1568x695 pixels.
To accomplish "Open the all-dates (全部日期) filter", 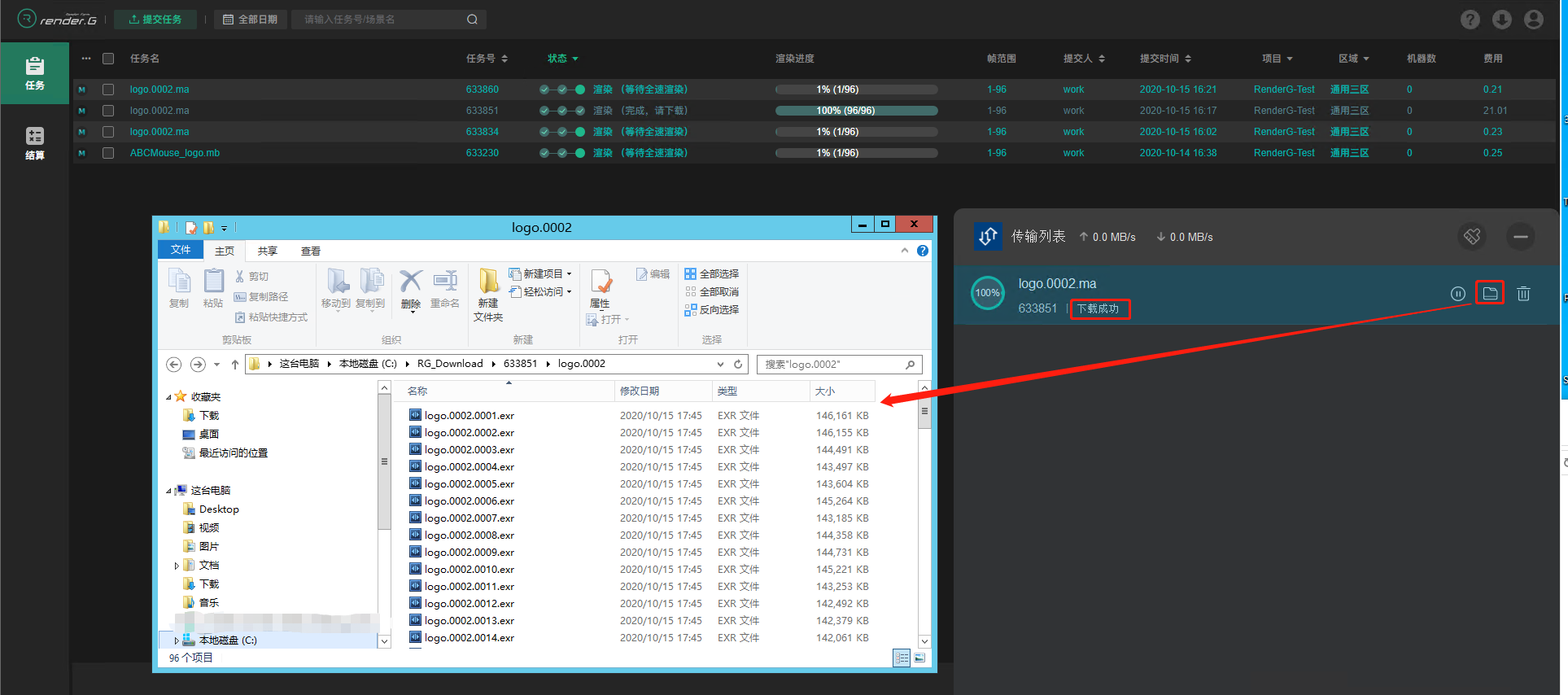I will (x=250, y=20).
